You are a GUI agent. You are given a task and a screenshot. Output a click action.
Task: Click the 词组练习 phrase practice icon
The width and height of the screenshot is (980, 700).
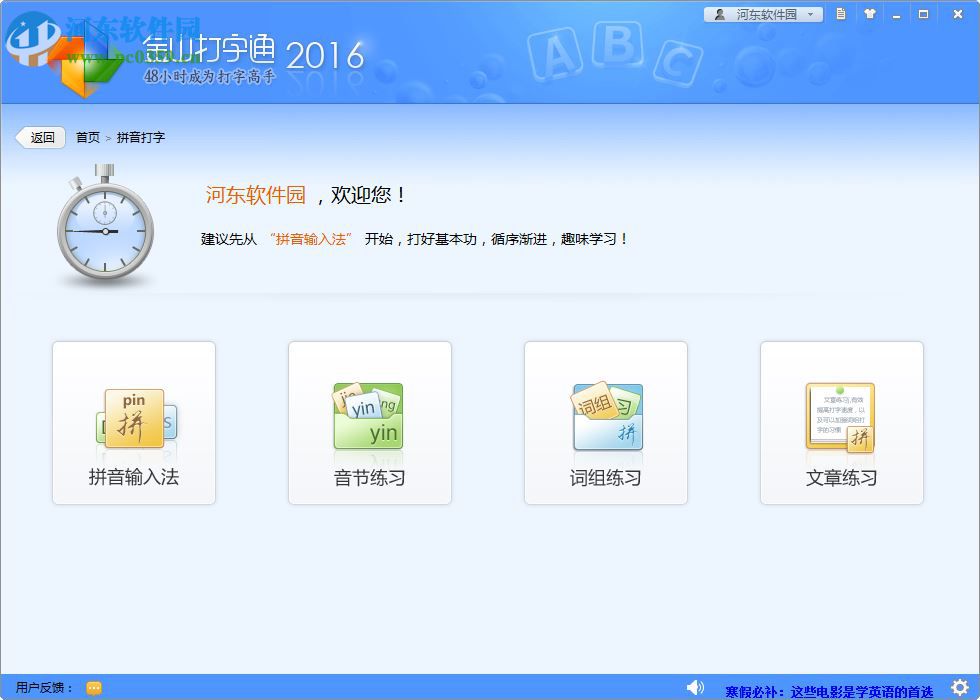(605, 414)
